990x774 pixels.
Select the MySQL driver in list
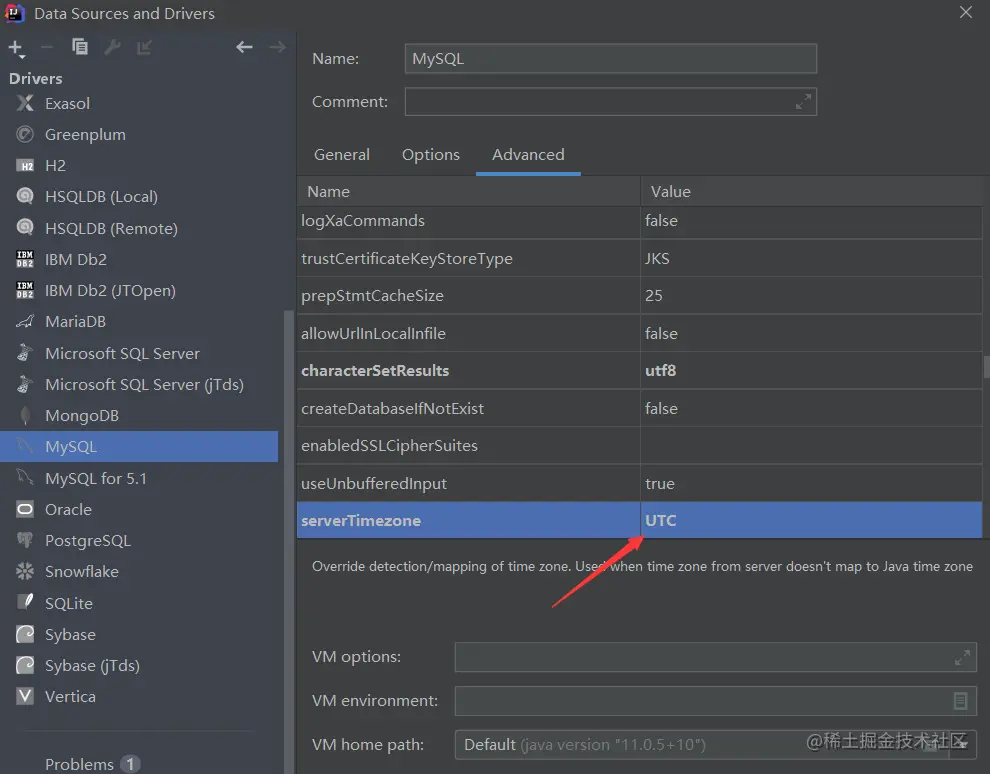pos(139,446)
